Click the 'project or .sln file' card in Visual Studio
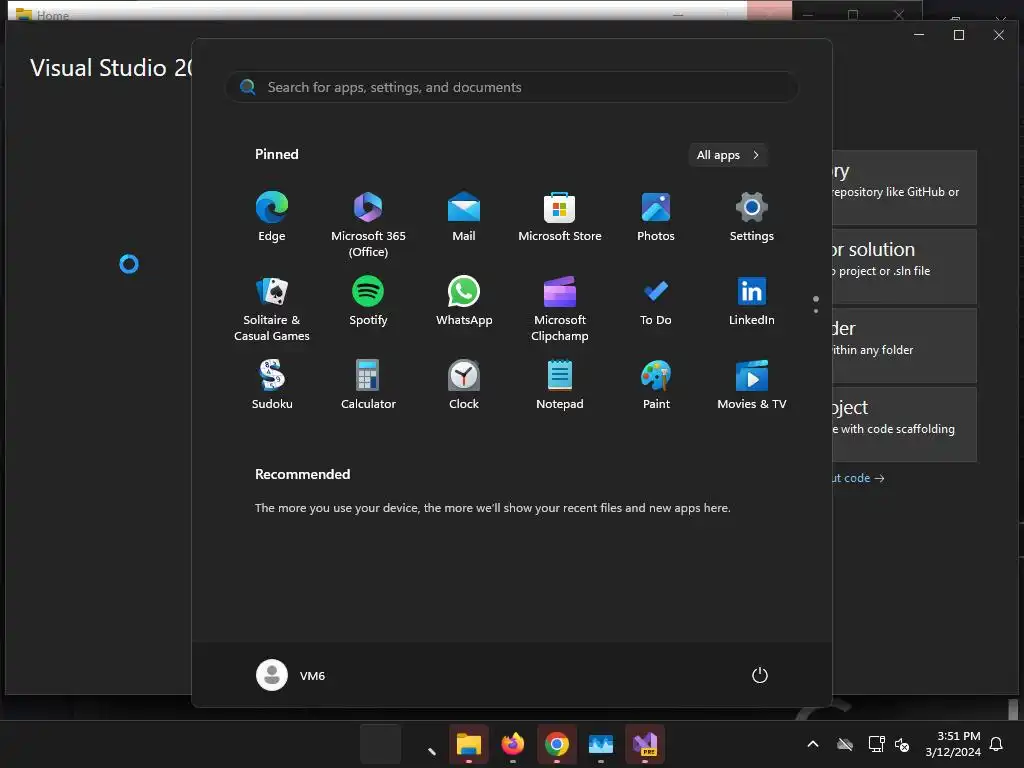This screenshot has height=768, width=1024. [904, 266]
